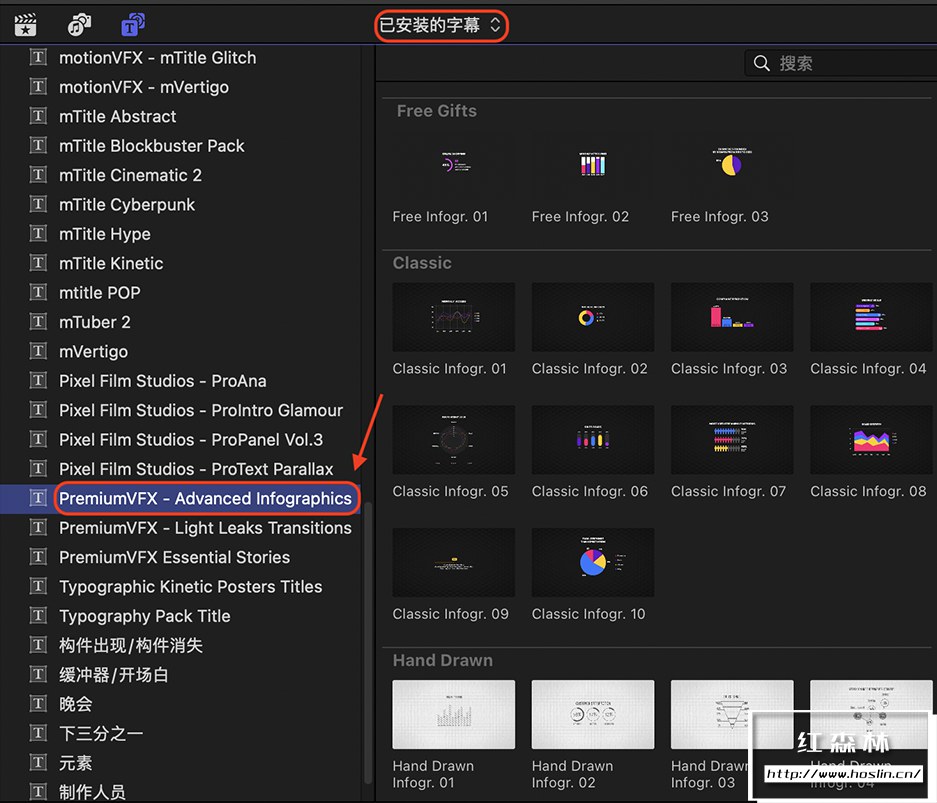Screen dimensions: 937x803
Task: Select Classic Infogr. 08 area chart thumbnail
Action: 871,439
